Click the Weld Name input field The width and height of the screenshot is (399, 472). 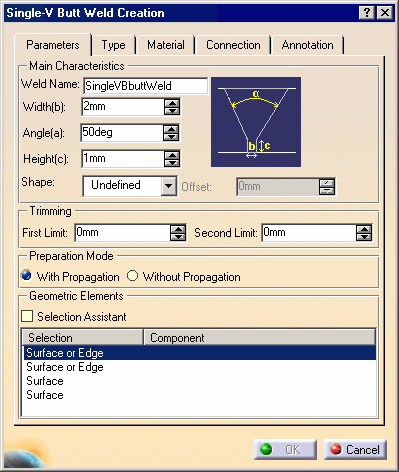[x=146, y=86]
